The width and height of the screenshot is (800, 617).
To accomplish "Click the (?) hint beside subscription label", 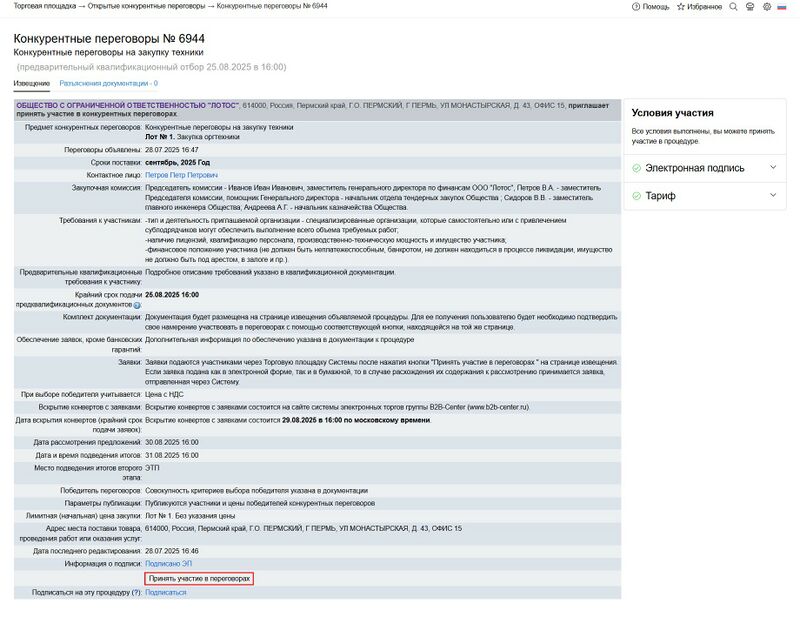I will click(x=136, y=592).
